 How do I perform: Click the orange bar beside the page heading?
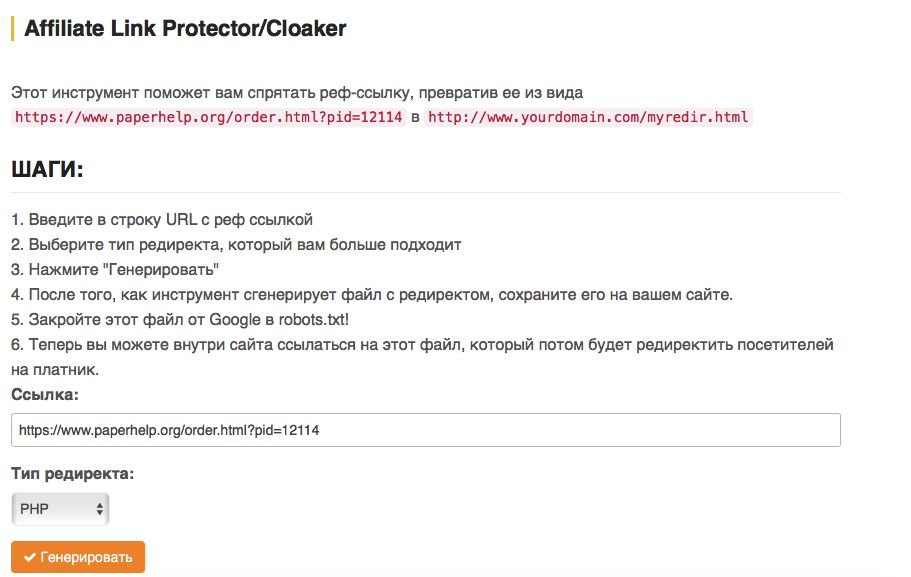(x=12, y=28)
